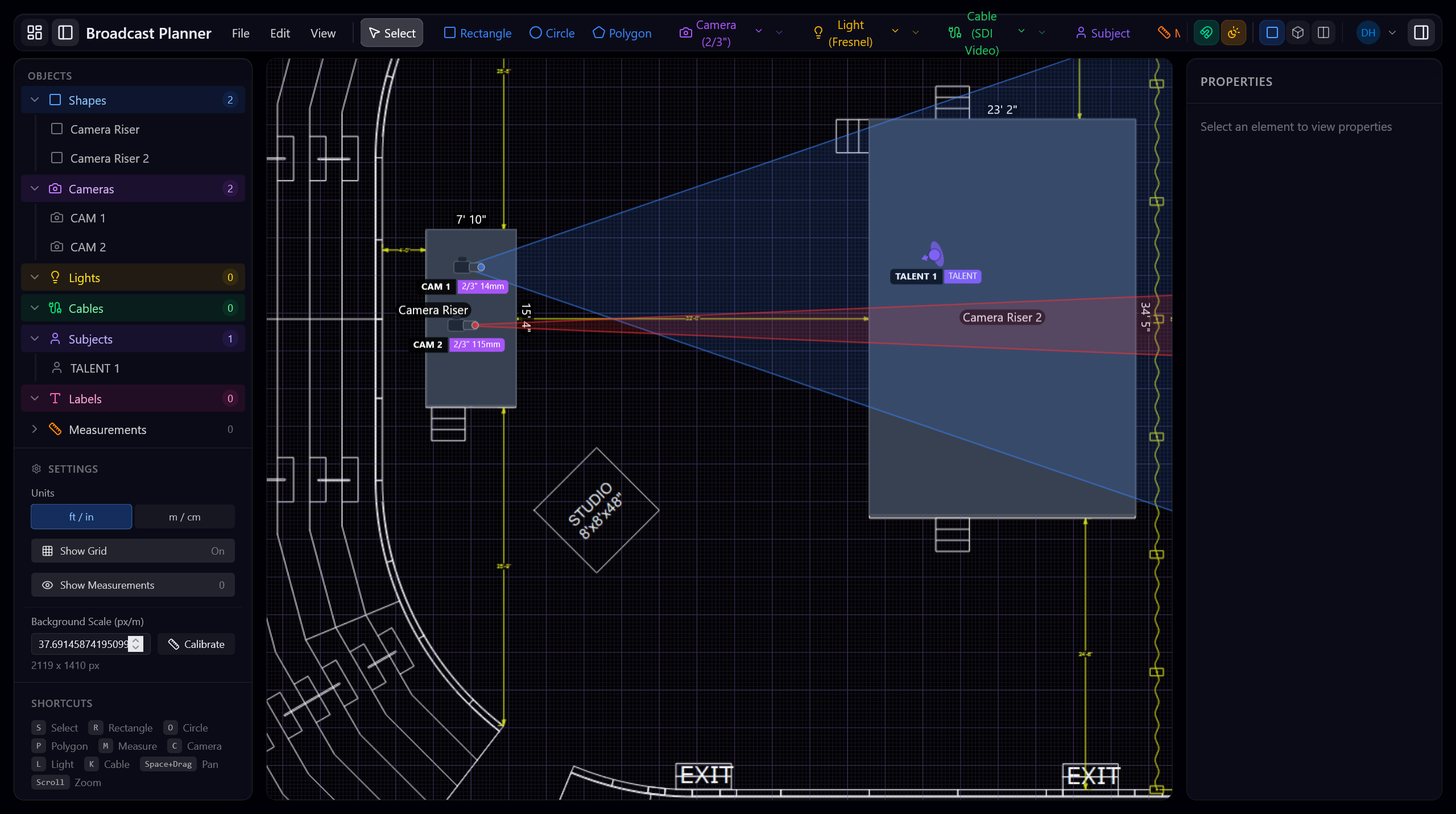Switch to the 3D cube view
1456x814 pixels.
coord(1297,32)
